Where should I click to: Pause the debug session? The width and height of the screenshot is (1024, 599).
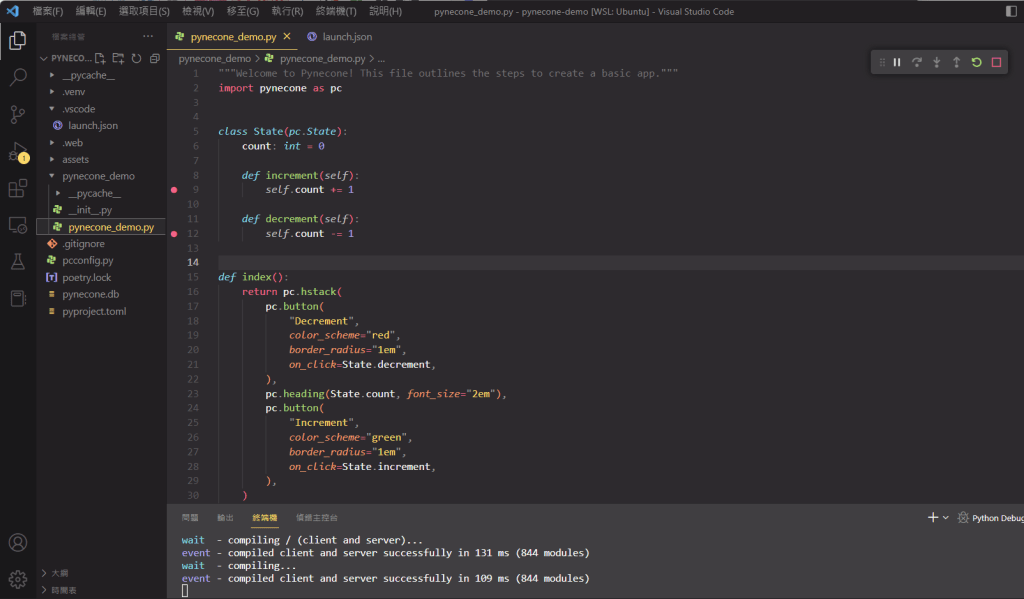(897, 62)
